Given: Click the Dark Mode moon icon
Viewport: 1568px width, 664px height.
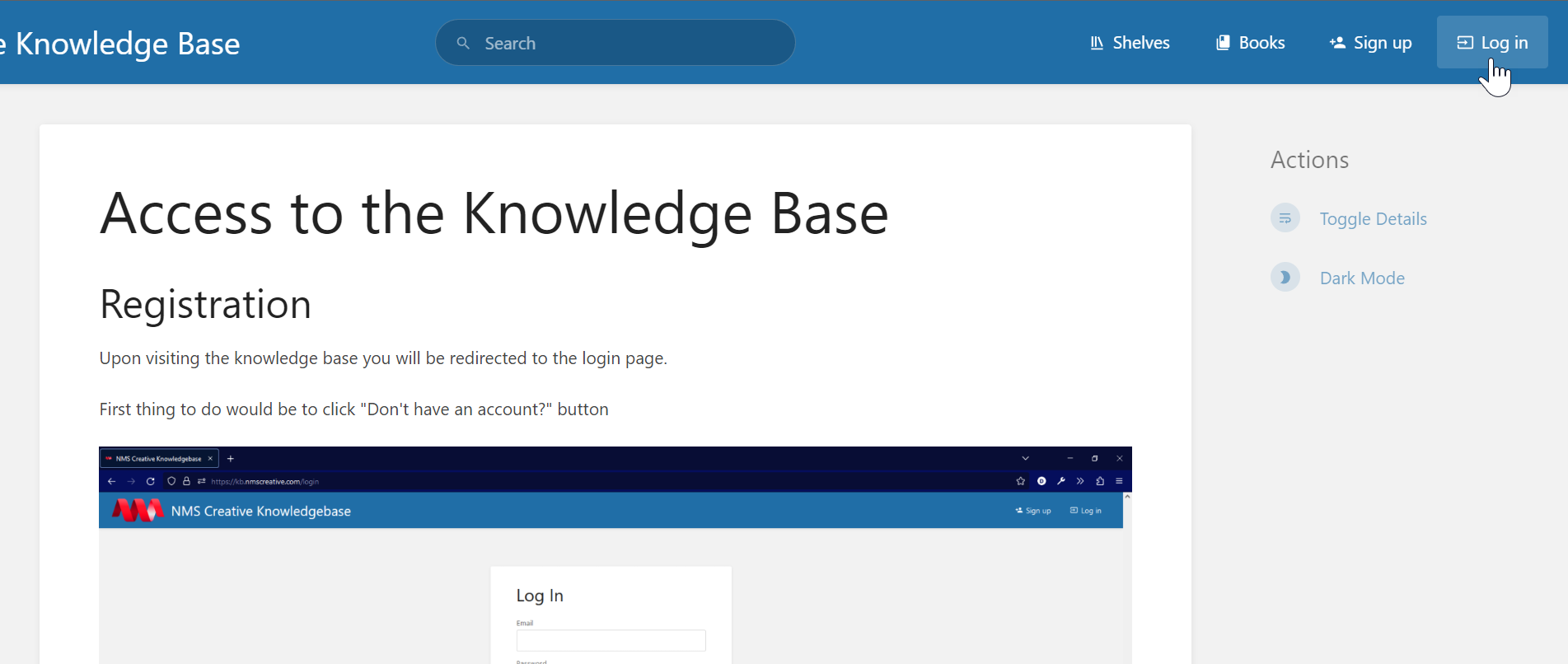Looking at the screenshot, I should click(1285, 278).
